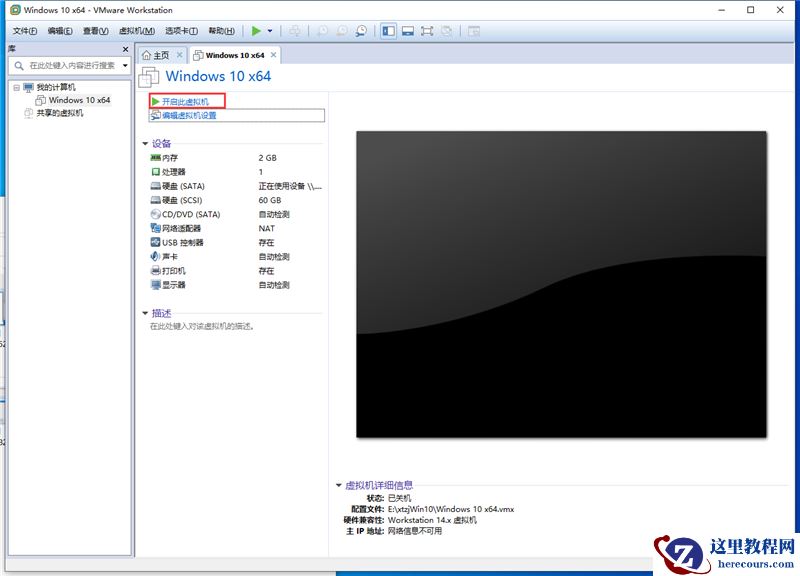800x576 pixels.
Task: Click the take snapshot toolbar icon
Action: (322, 30)
